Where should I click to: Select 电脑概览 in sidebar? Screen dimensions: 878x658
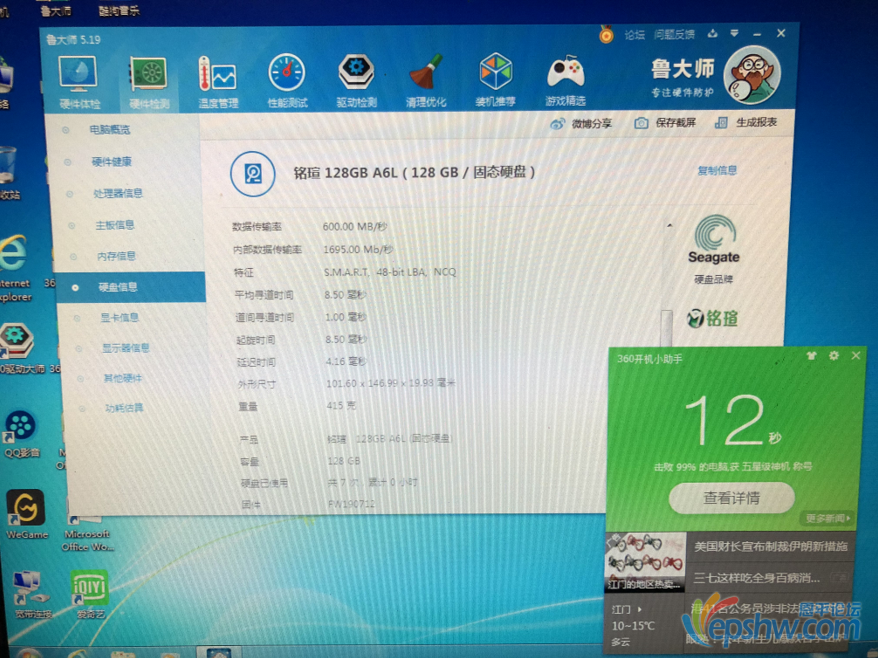[110, 129]
